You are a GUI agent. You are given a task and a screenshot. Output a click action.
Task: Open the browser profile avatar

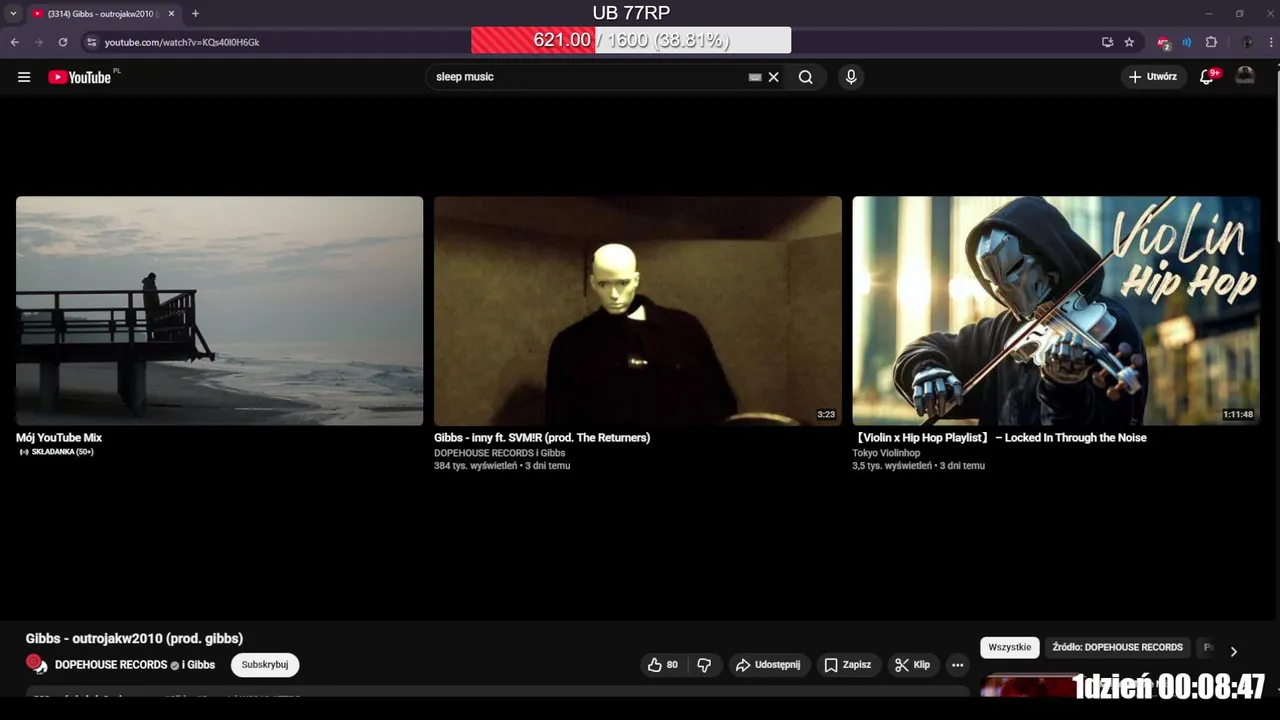click(1247, 42)
